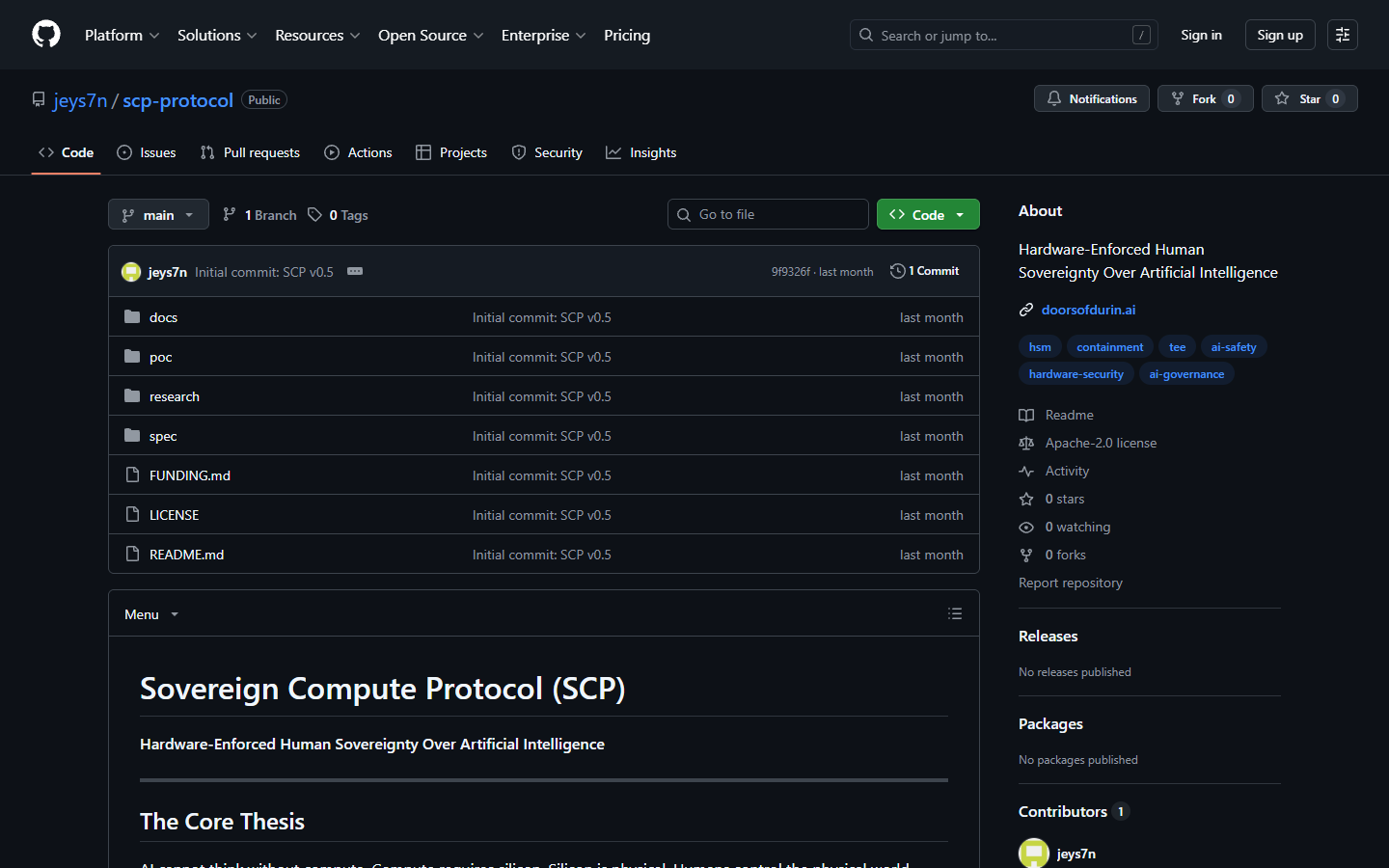The height and width of the screenshot is (868, 1389).
Task: View commit history via the clock icon
Action: pos(898,271)
